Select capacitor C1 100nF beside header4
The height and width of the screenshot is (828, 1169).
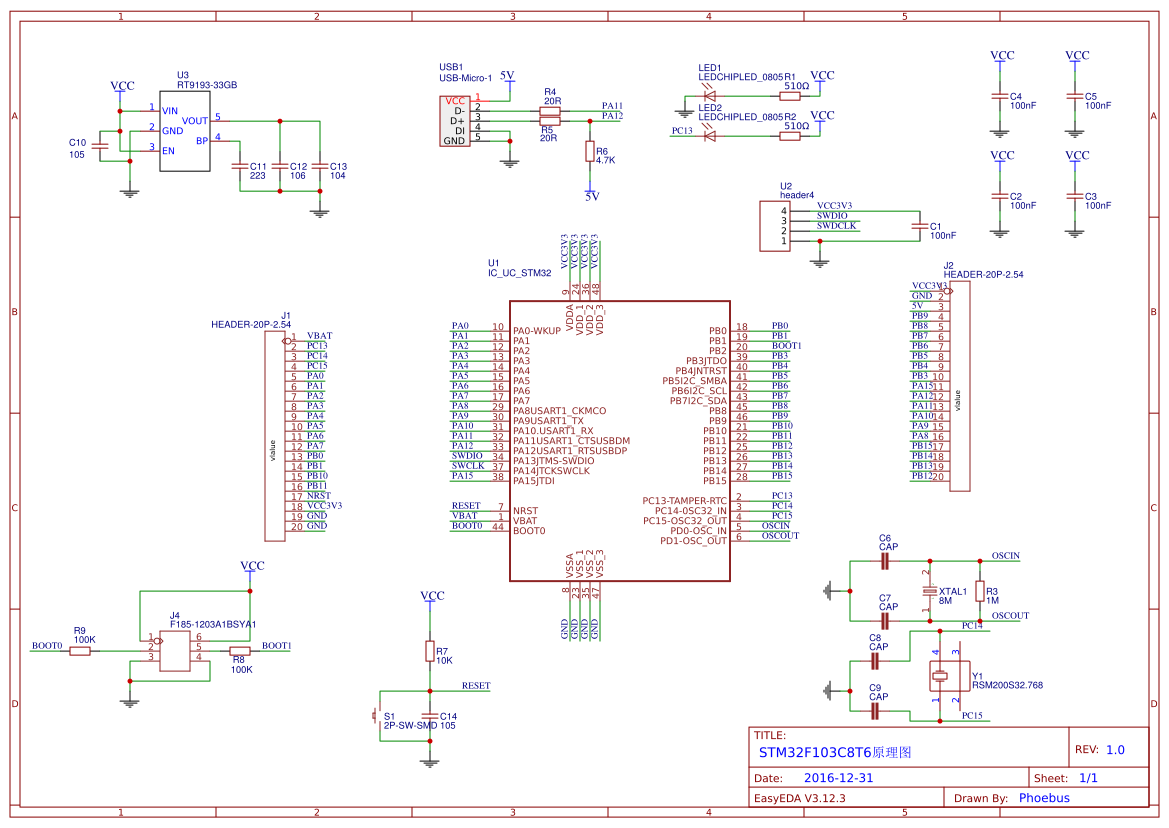(x=919, y=226)
